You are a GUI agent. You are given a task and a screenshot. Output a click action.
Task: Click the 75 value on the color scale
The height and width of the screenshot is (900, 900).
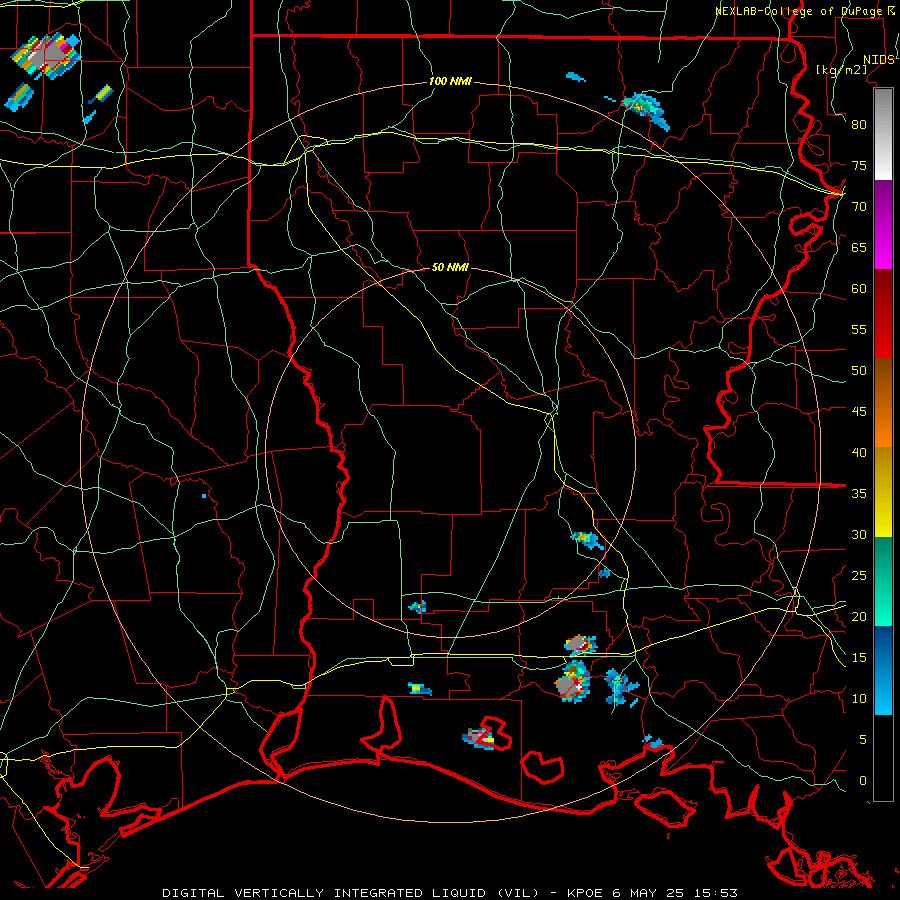tap(859, 165)
